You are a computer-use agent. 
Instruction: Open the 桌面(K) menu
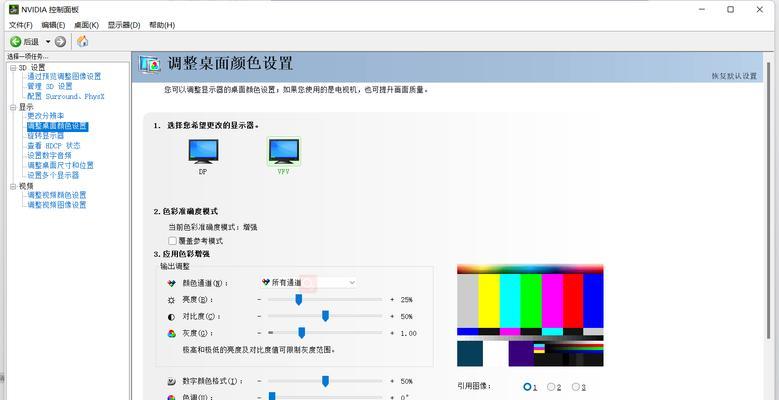coord(86,25)
